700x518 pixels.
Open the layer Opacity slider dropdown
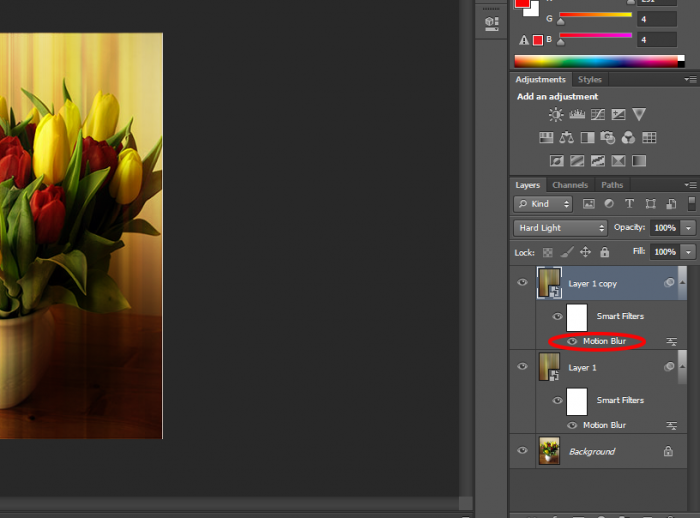tap(689, 228)
